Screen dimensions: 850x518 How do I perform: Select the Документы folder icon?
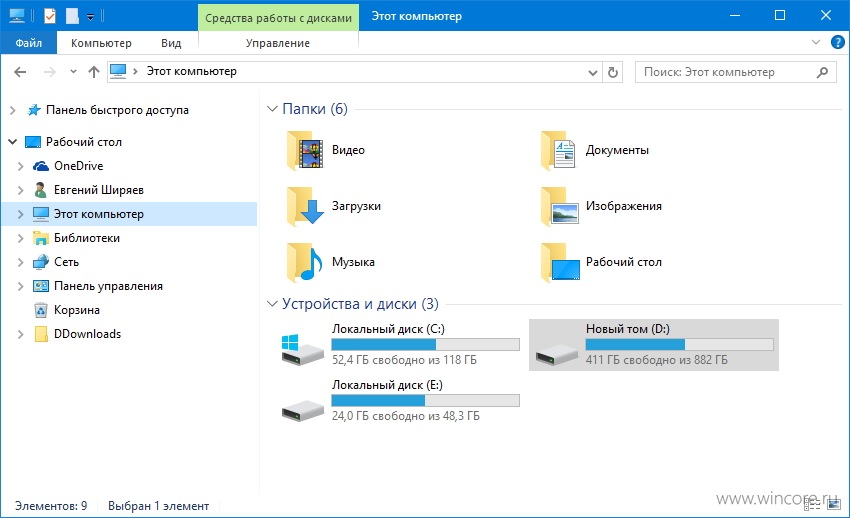pos(559,150)
